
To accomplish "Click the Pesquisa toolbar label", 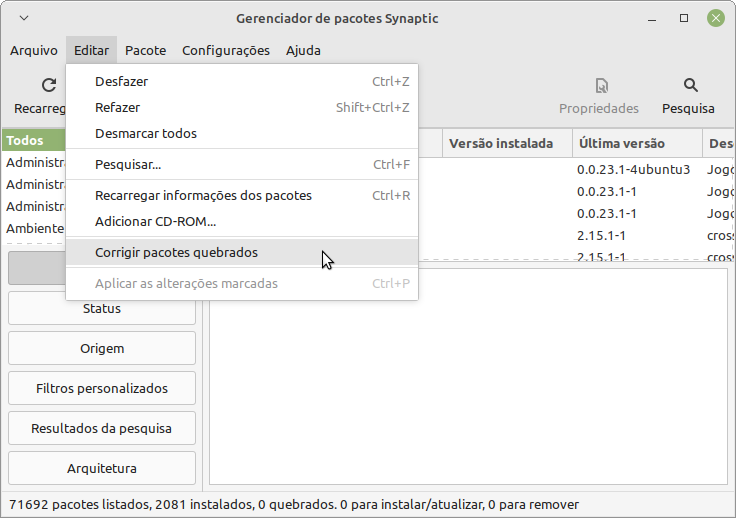I will pyautogui.click(x=688, y=108).
